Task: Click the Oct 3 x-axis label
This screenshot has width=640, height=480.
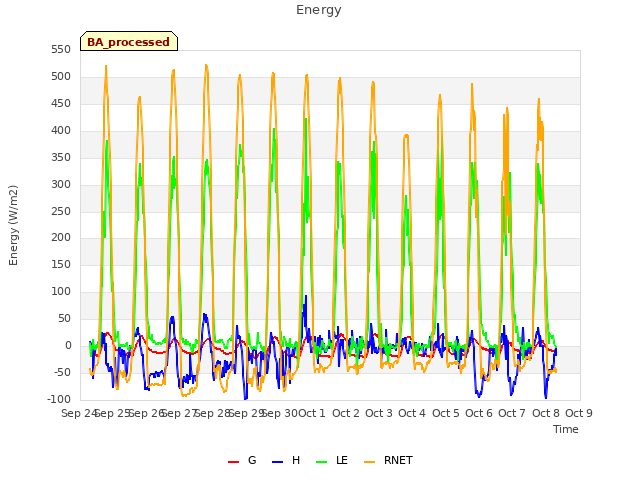Action: pos(379,413)
